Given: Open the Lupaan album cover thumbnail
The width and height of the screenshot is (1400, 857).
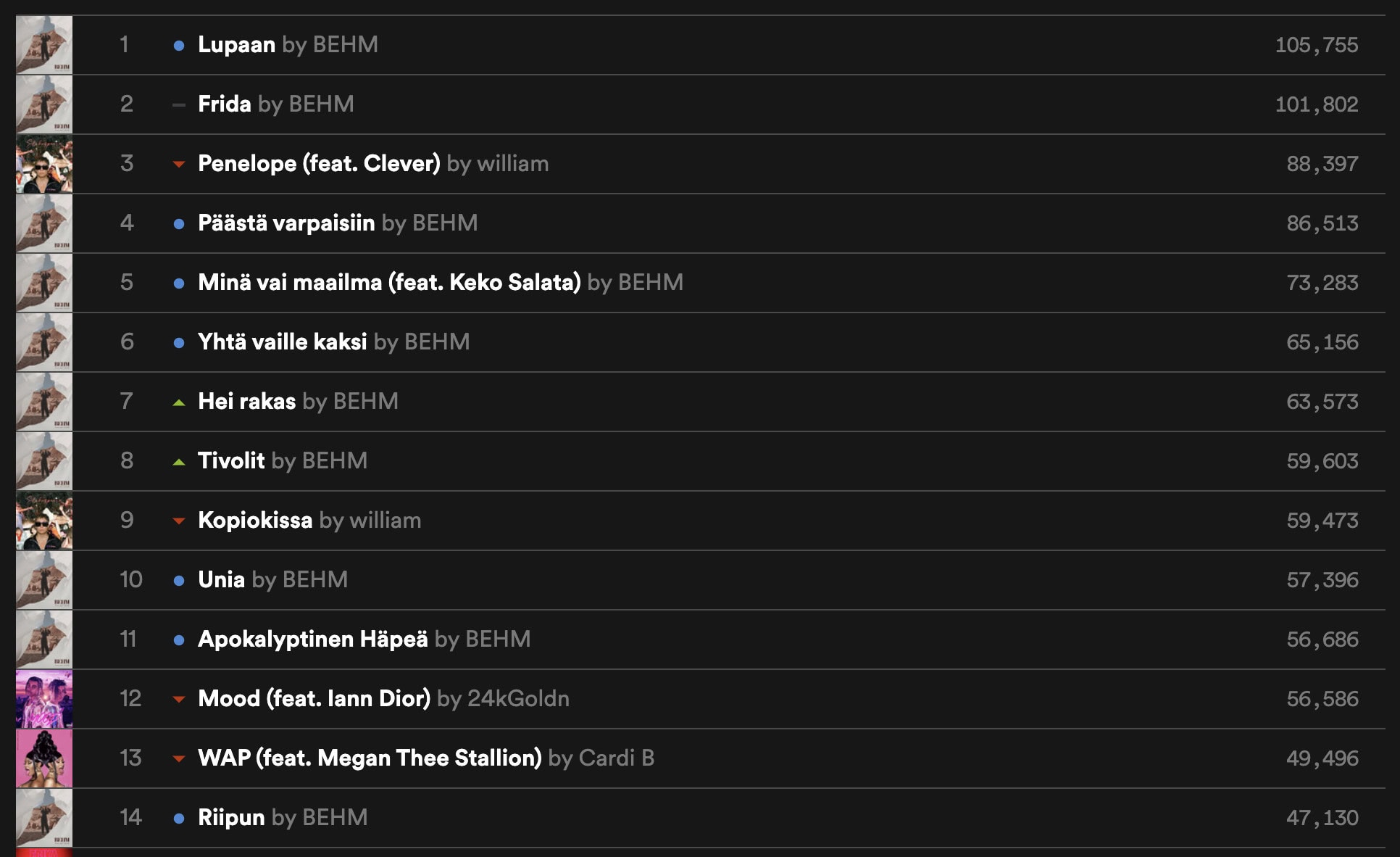Looking at the screenshot, I should click(x=44, y=45).
